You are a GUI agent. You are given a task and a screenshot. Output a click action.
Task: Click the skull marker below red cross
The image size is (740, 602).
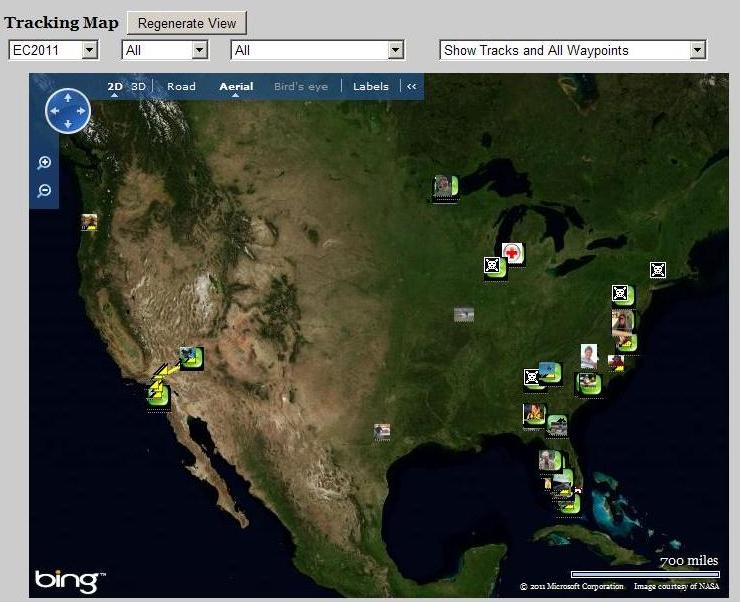tap(492, 265)
